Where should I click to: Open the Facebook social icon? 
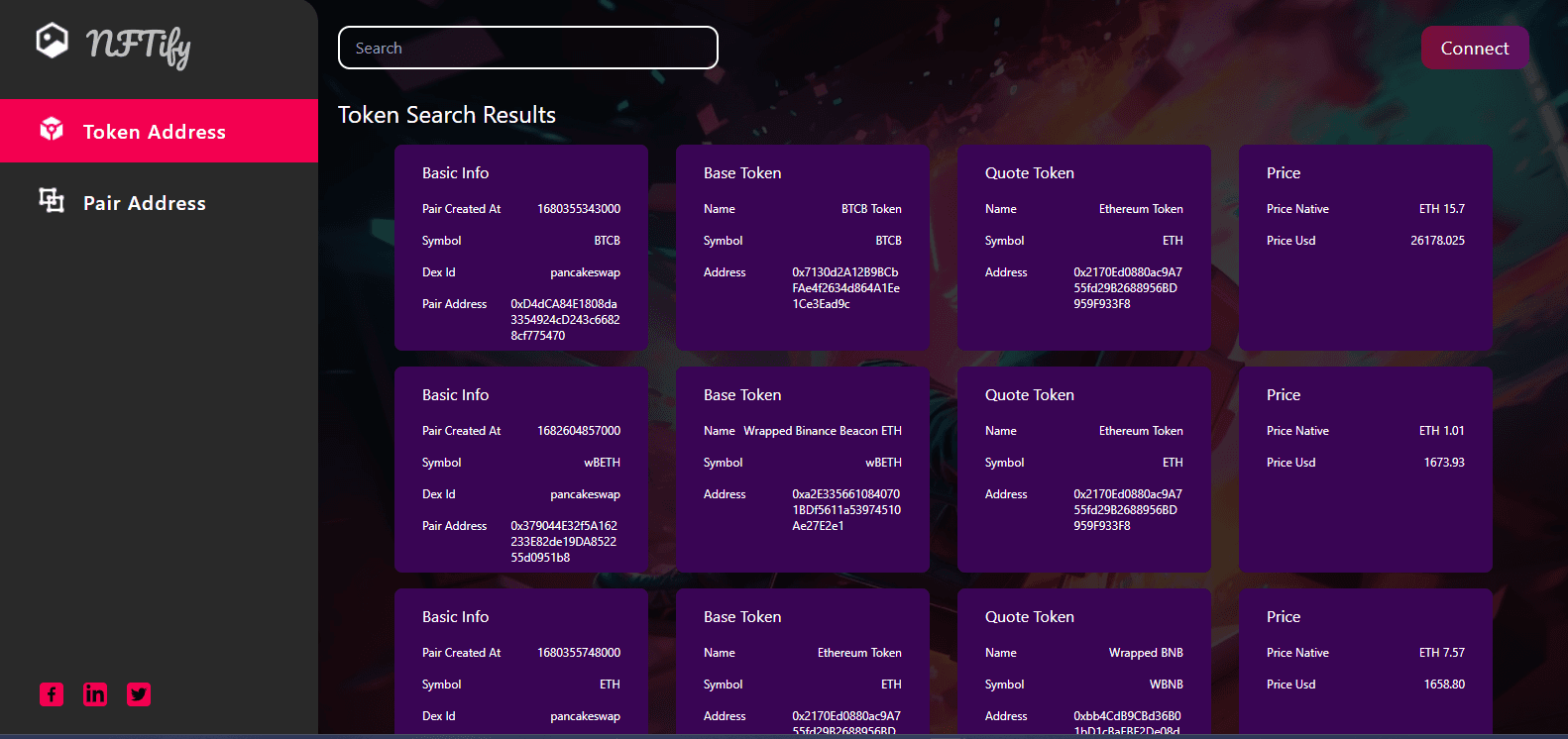[x=52, y=694]
